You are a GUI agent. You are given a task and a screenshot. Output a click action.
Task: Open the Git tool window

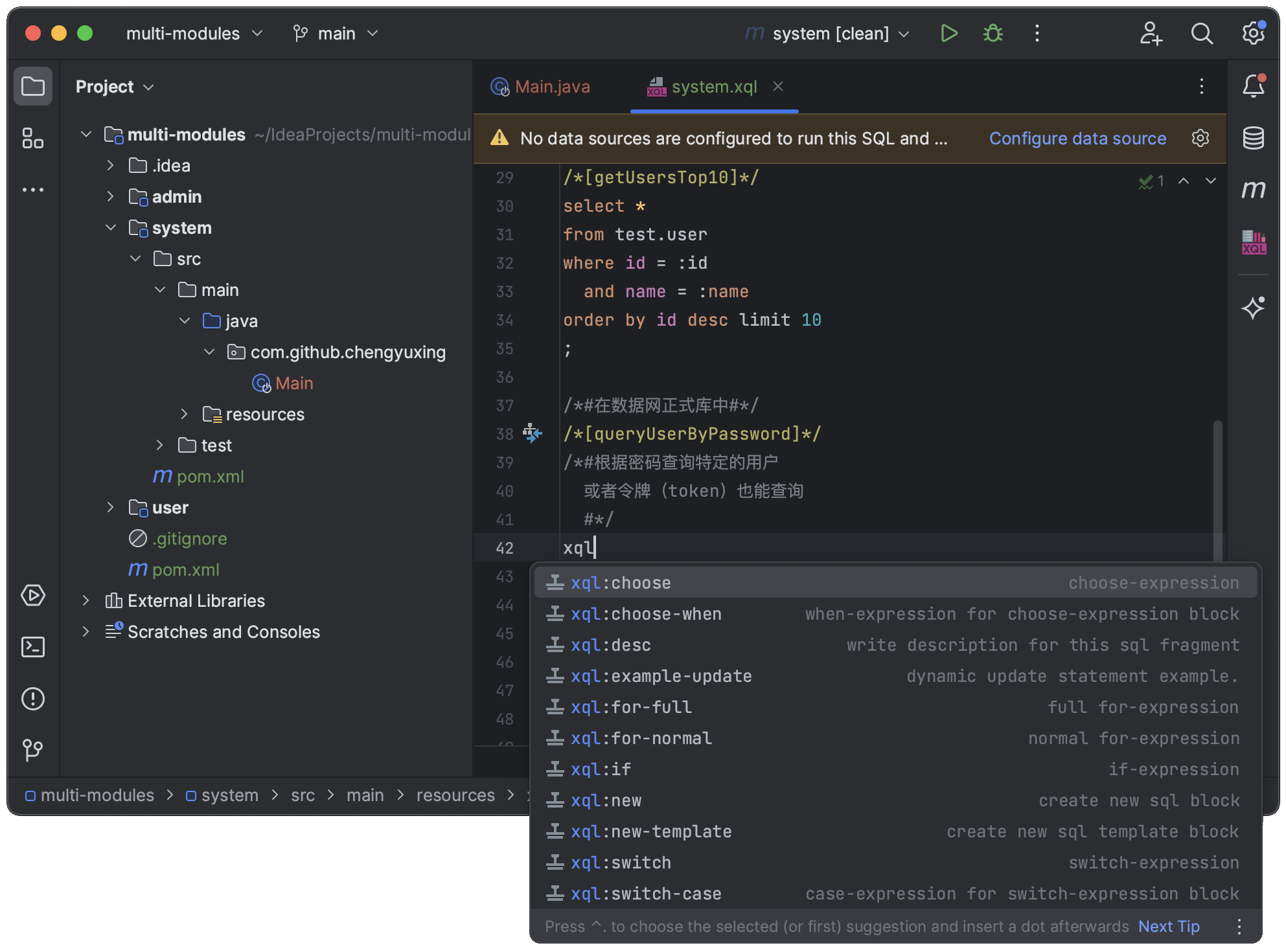(33, 751)
